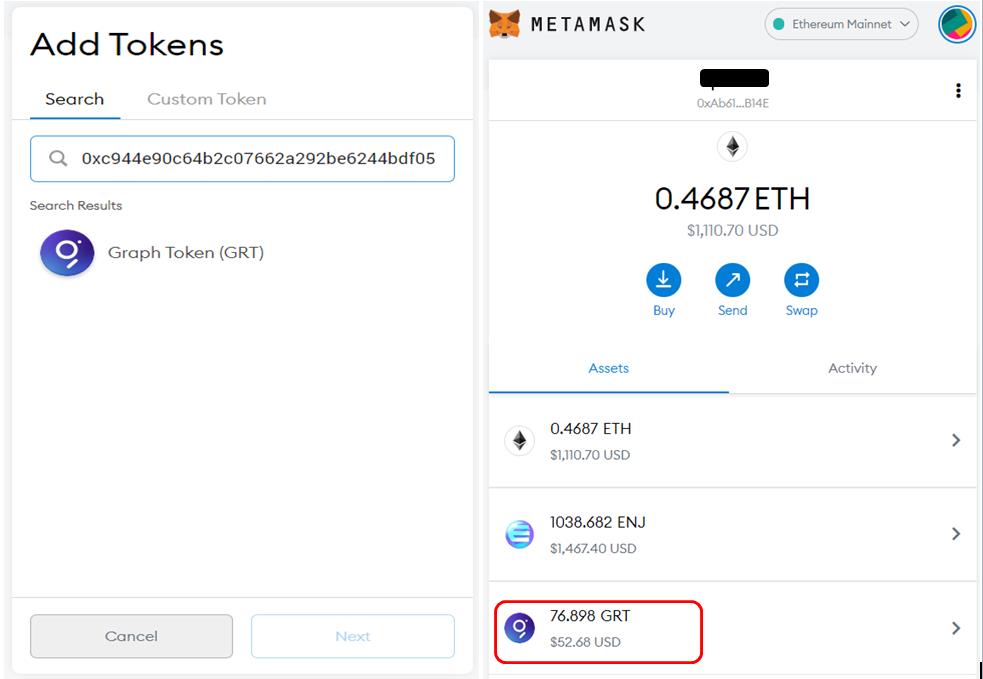The image size is (983, 679).
Task: Click the $52.68 USD GRT value
Action: tap(585, 642)
